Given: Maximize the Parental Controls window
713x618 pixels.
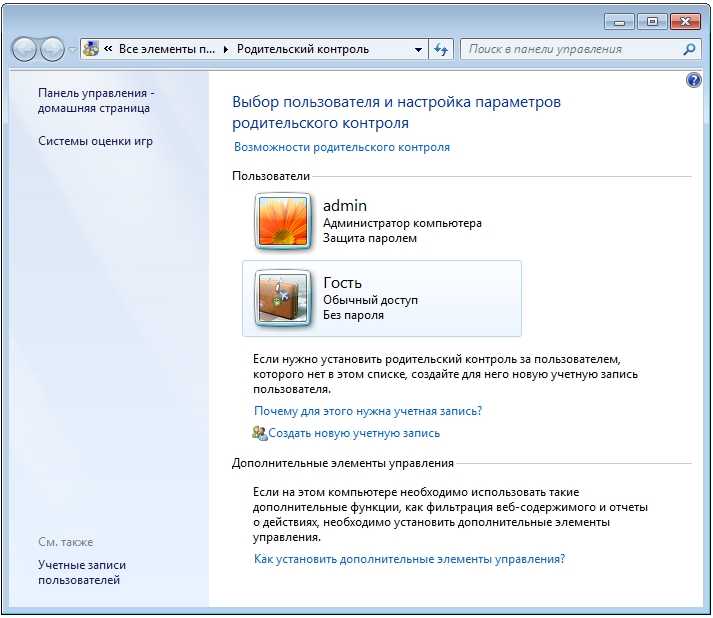Looking at the screenshot, I should tap(652, 21).
